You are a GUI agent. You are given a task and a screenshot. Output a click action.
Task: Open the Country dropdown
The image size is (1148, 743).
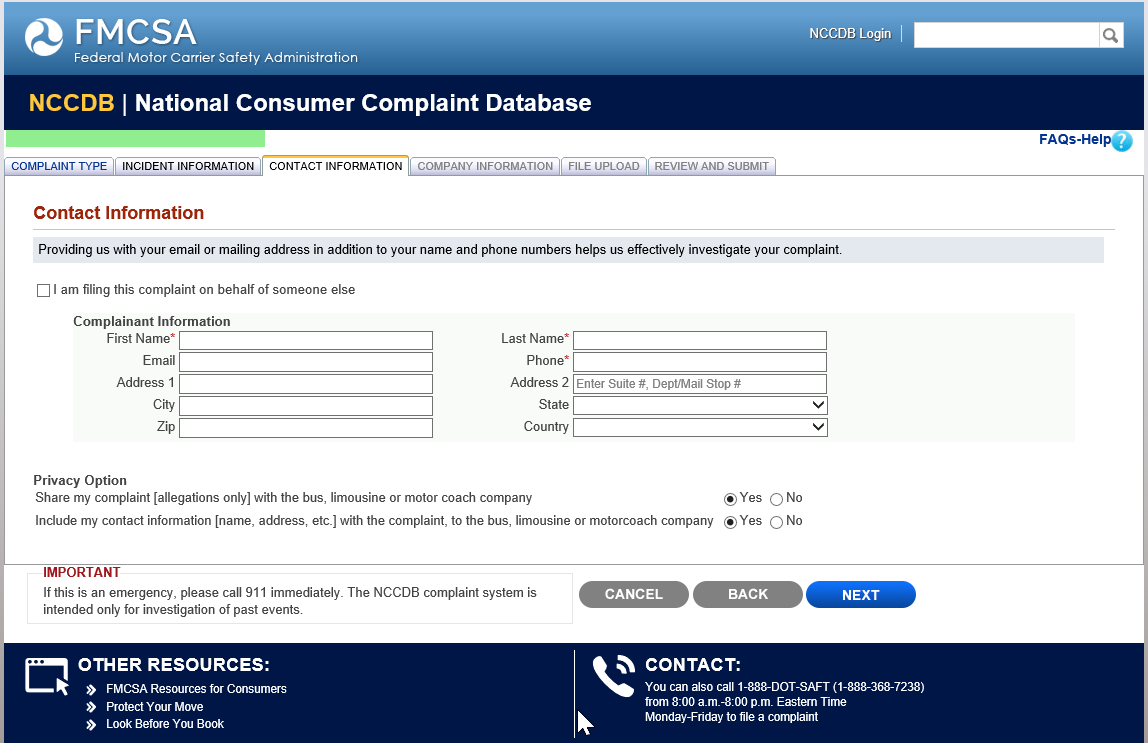point(700,427)
